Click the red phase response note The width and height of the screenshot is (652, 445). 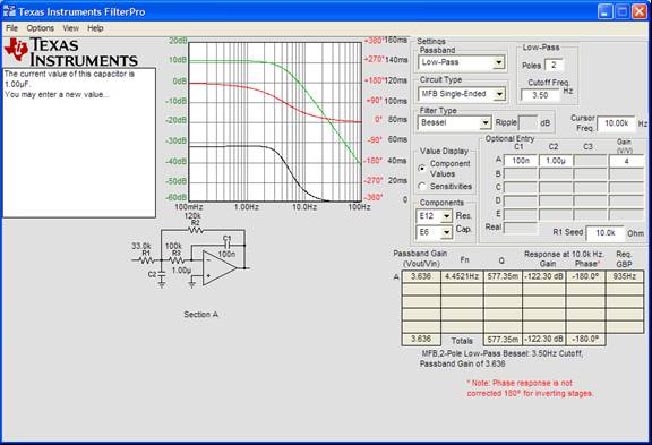click(x=530, y=388)
